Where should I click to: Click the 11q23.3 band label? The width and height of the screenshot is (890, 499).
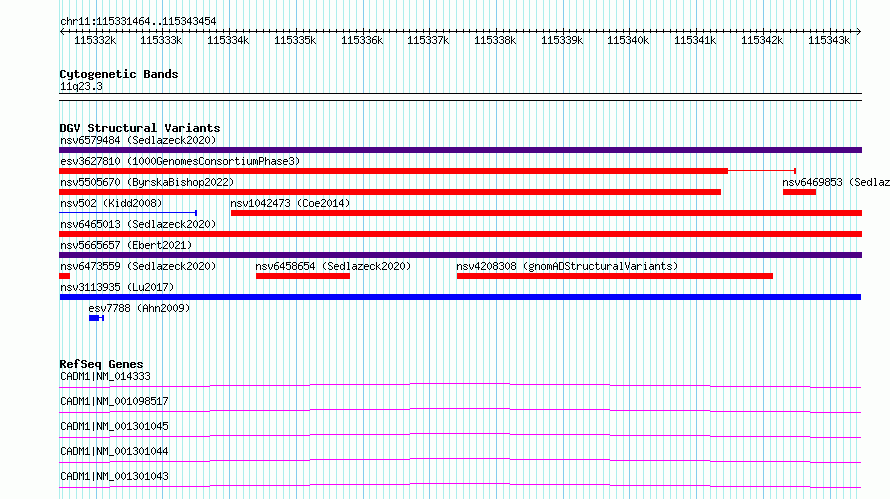81,86
